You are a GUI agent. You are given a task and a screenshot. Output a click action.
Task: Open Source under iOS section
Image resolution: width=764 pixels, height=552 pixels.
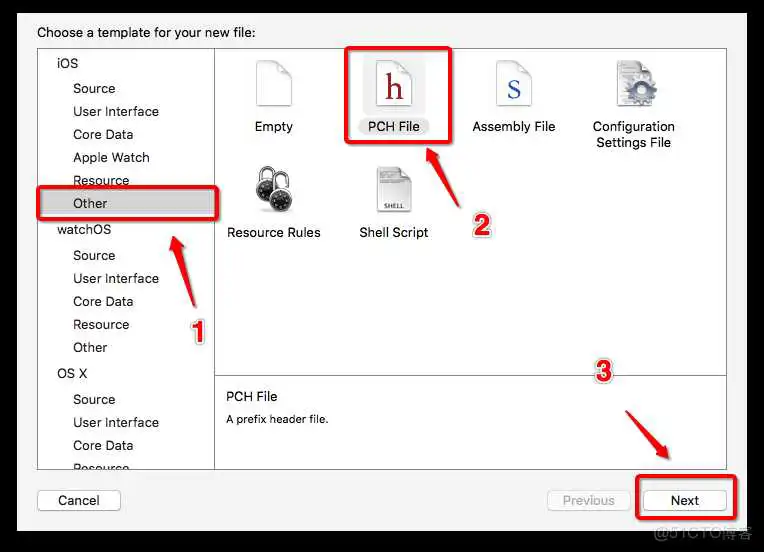click(x=94, y=88)
